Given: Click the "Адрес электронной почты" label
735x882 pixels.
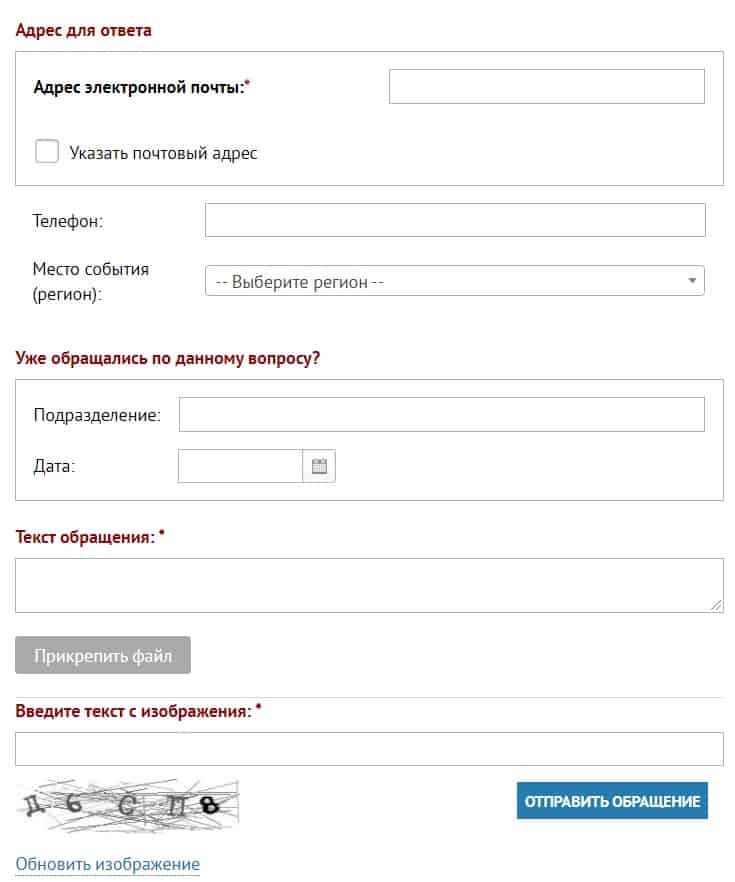Looking at the screenshot, I should click(140, 87).
